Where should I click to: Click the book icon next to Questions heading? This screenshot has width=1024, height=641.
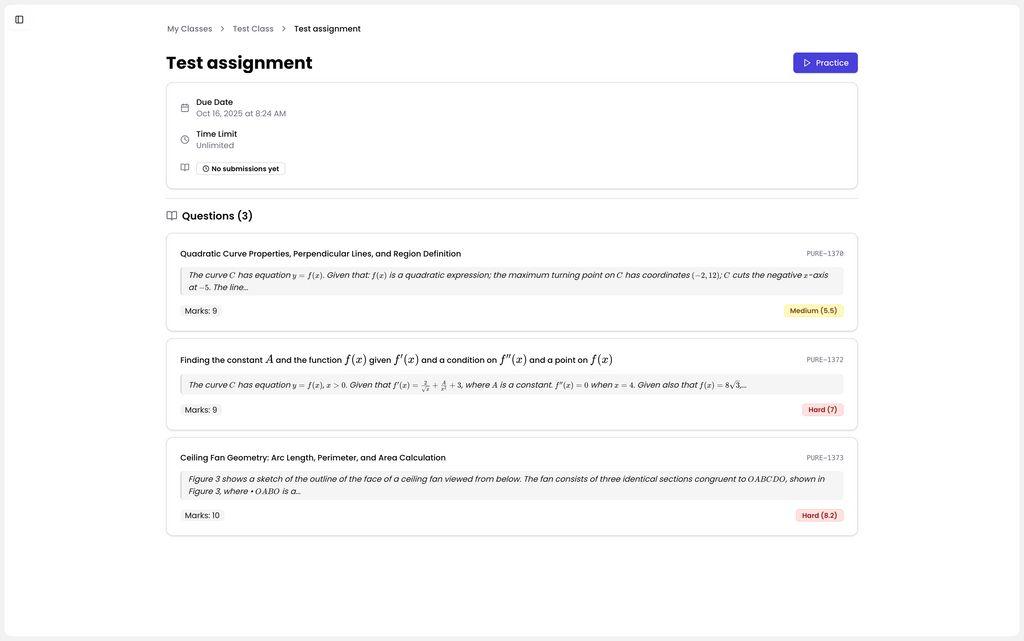(172, 216)
